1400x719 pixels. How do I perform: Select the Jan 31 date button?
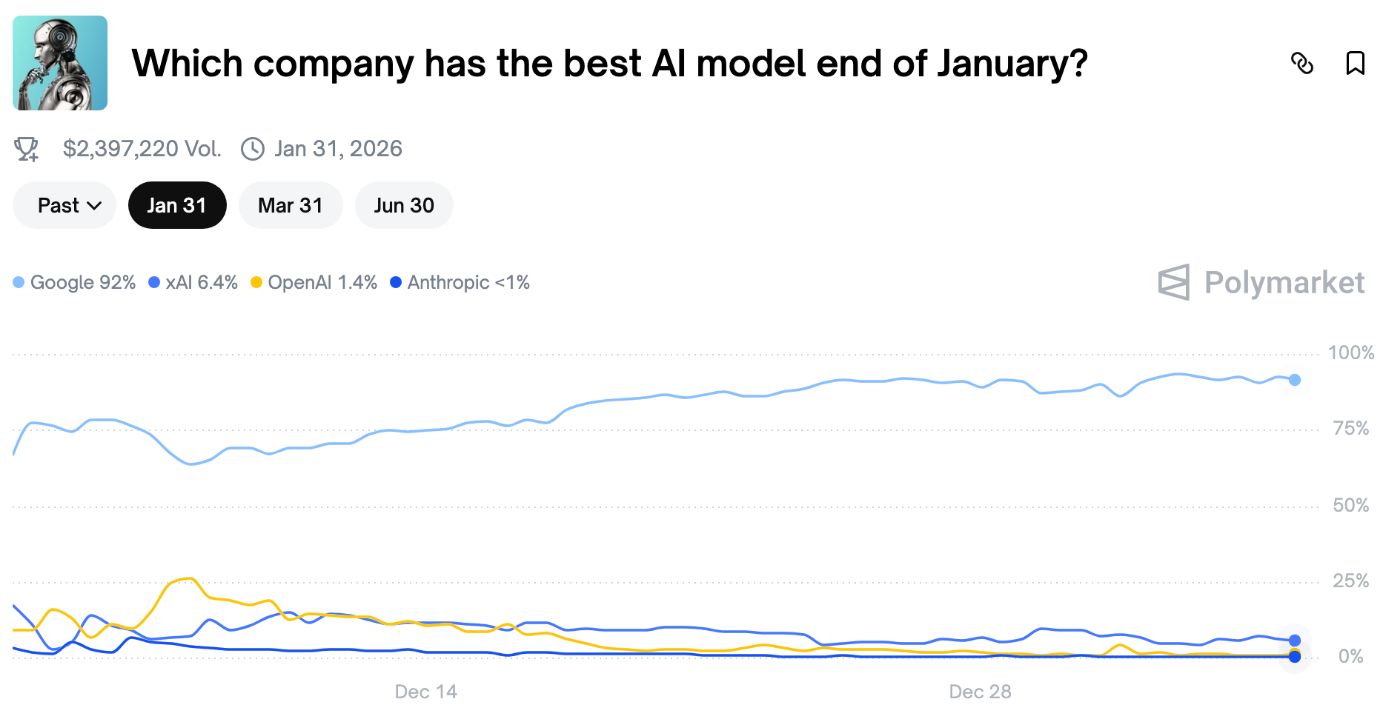tap(177, 205)
